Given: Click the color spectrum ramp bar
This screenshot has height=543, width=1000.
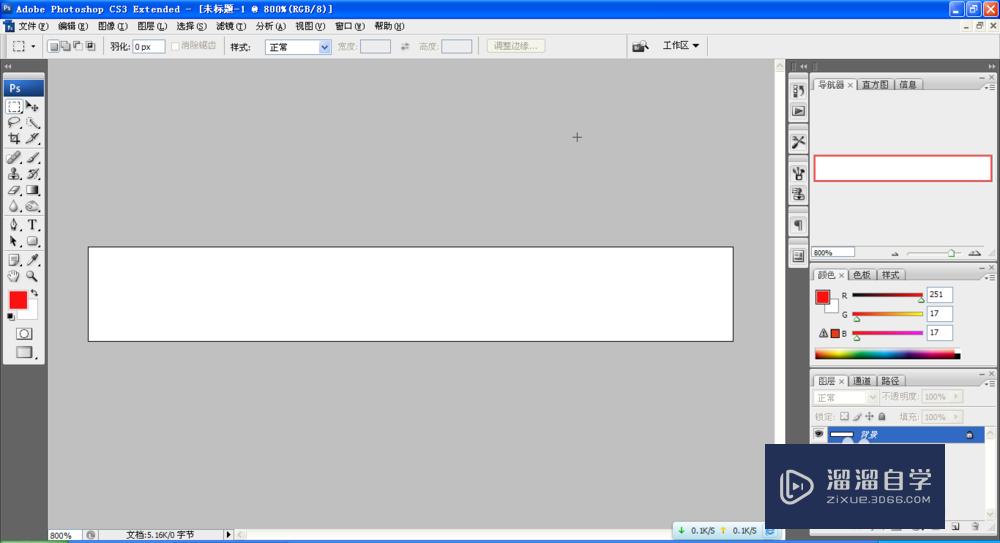Looking at the screenshot, I should pos(887,354).
